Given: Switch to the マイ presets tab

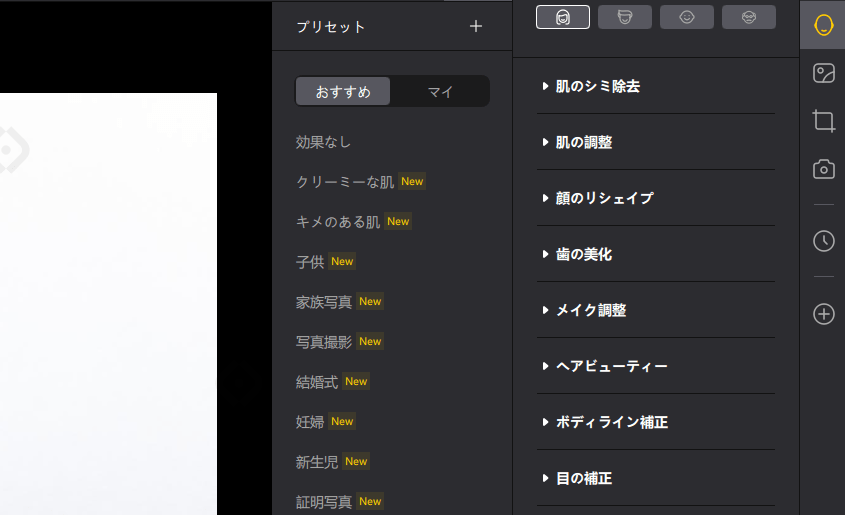Looking at the screenshot, I should [x=440, y=92].
